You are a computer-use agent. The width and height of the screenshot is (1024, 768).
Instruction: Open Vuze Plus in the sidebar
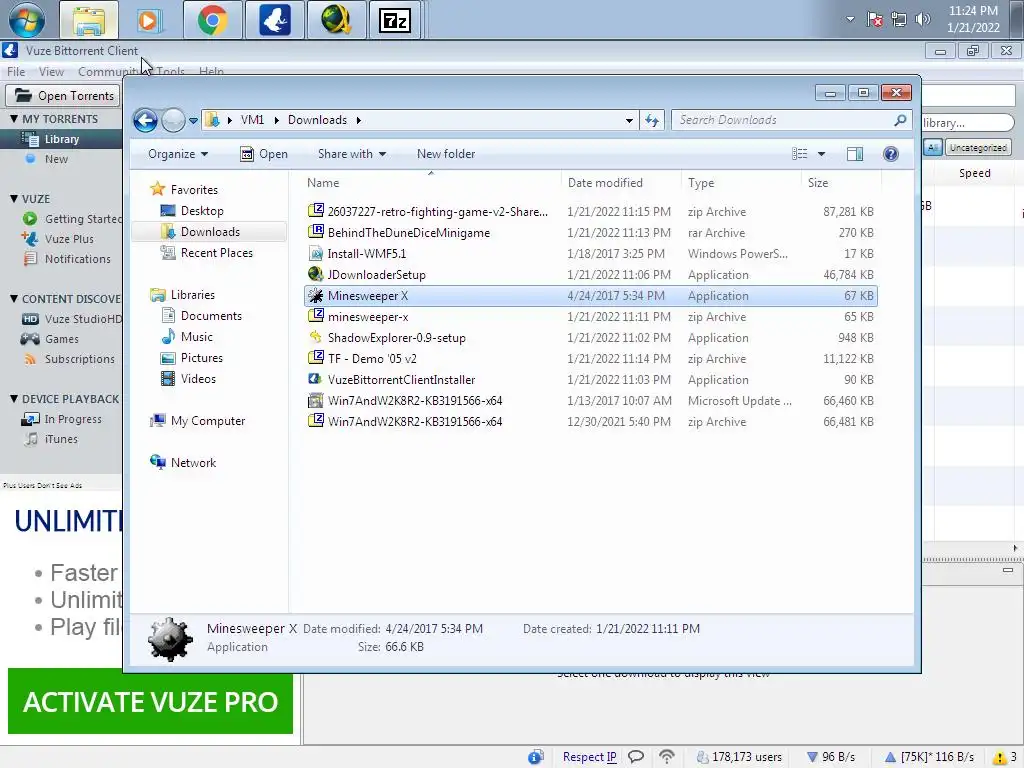coord(69,239)
